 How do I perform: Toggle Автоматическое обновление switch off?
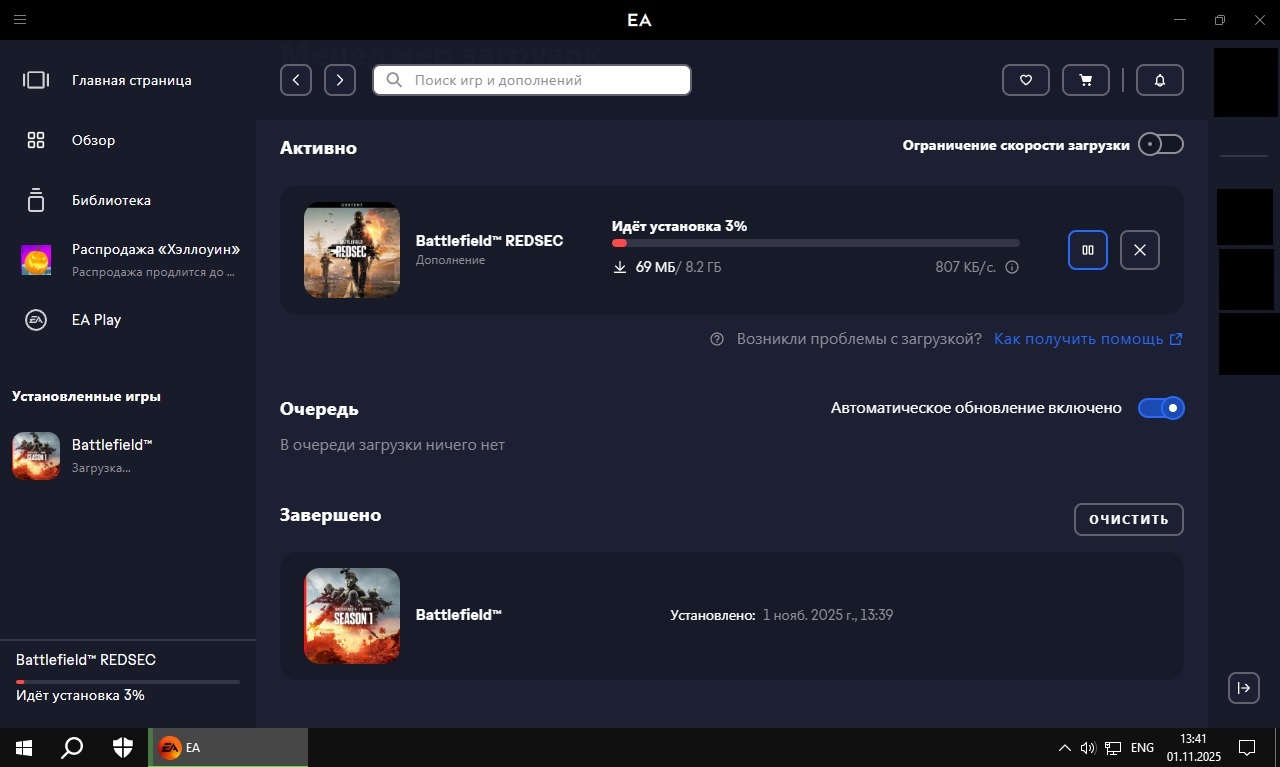[1161, 408]
